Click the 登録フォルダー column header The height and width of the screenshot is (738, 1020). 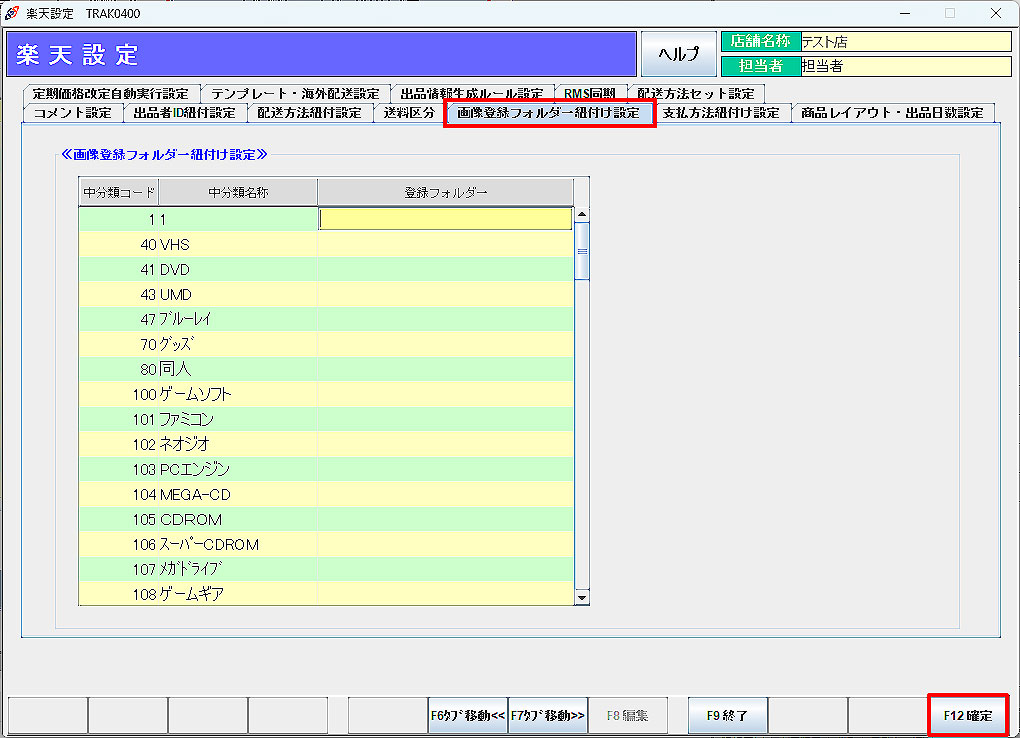(x=445, y=192)
